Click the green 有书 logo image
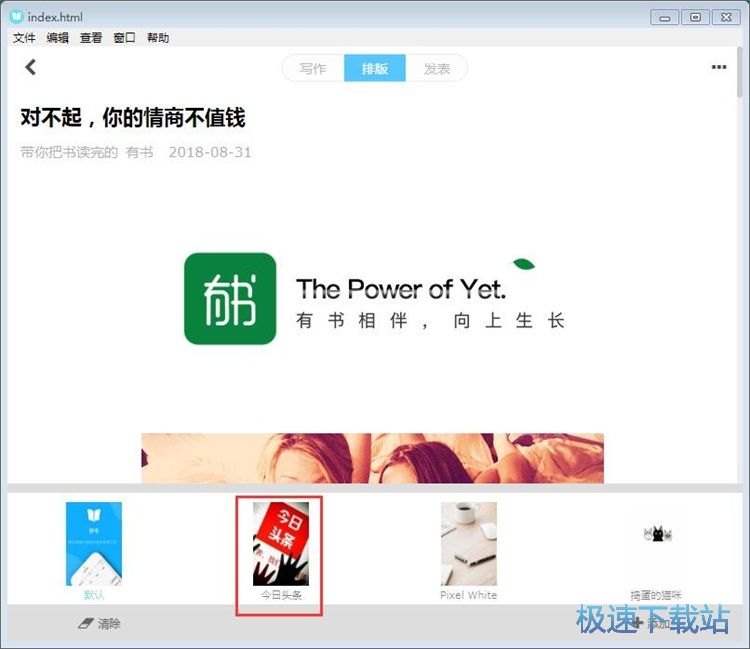750x649 pixels. (230, 298)
